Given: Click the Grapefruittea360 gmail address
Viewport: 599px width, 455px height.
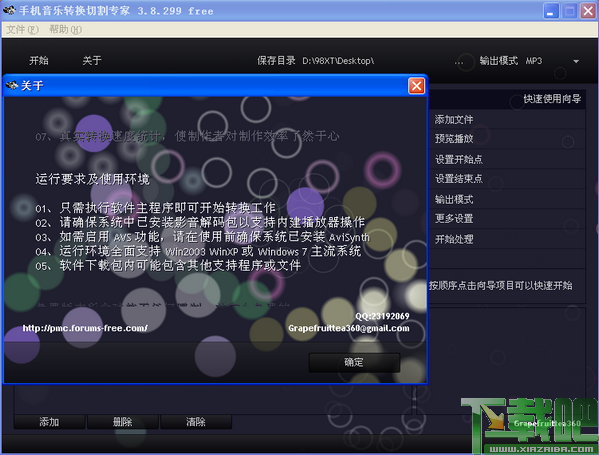Looking at the screenshot, I should 349,328.
